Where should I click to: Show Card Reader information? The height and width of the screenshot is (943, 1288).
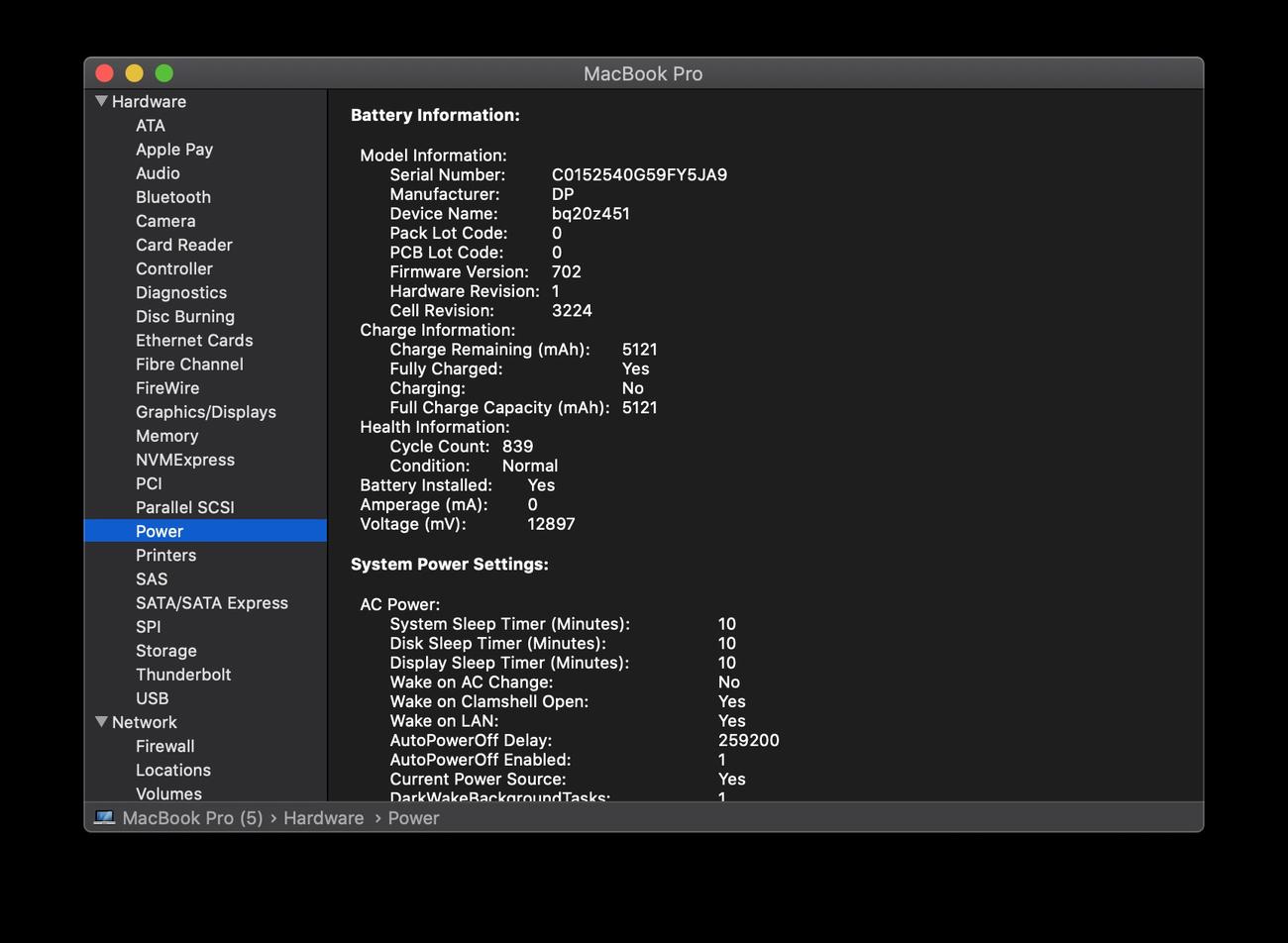(x=184, y=245)
